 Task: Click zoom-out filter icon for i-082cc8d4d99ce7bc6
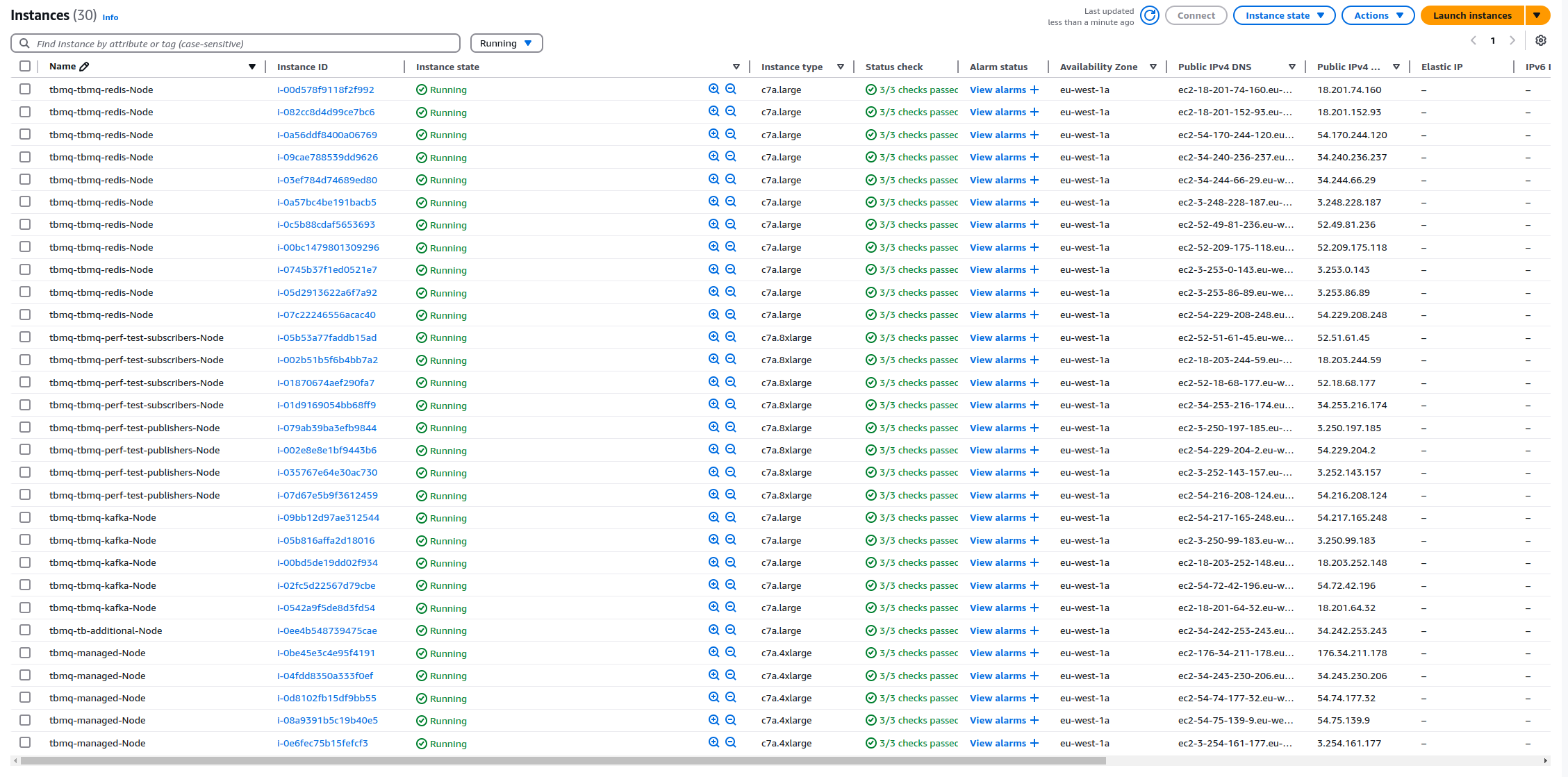pyautogui.click(x=731, y=111)
